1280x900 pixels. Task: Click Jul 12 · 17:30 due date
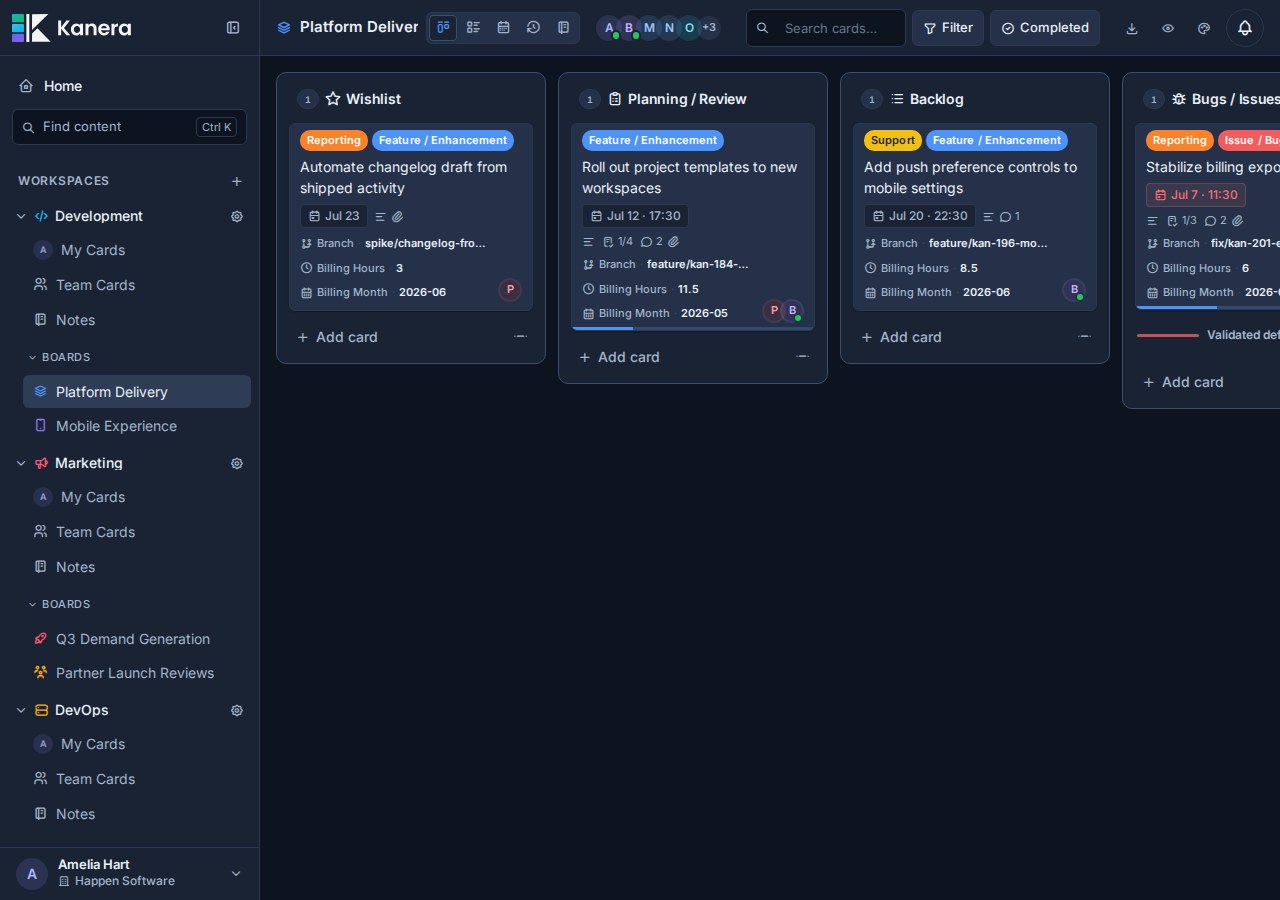click(635, 216)
